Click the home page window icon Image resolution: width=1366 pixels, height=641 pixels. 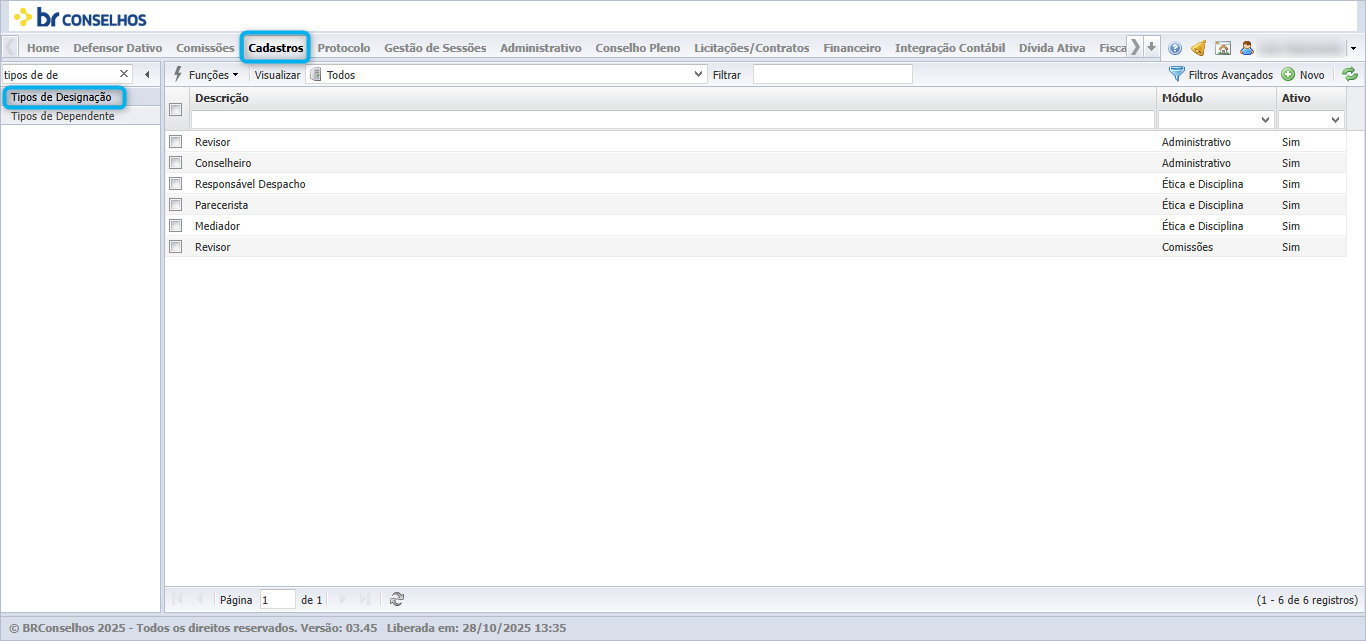point(1222,48)
